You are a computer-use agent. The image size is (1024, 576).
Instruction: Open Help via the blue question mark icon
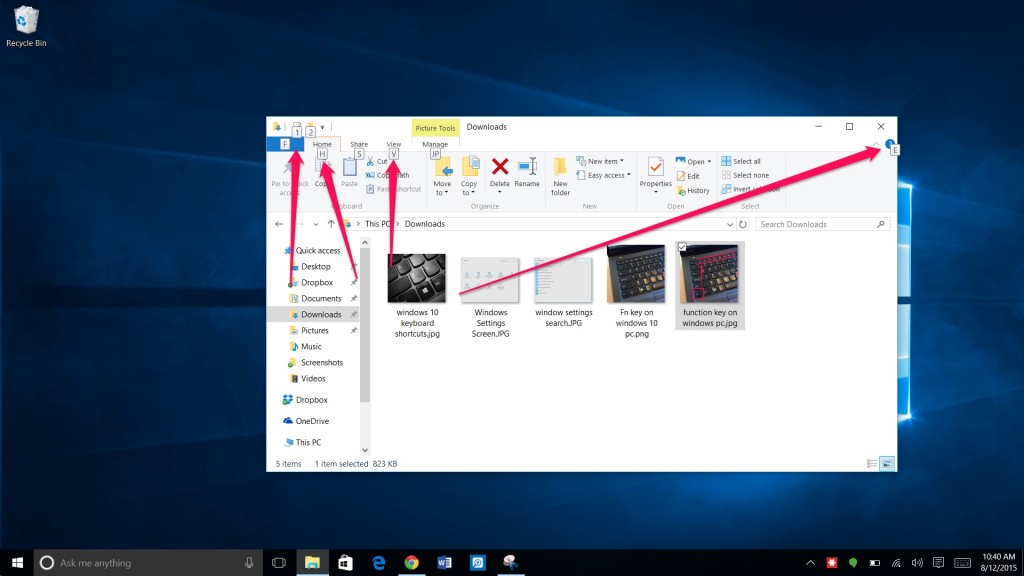(890, 143)
